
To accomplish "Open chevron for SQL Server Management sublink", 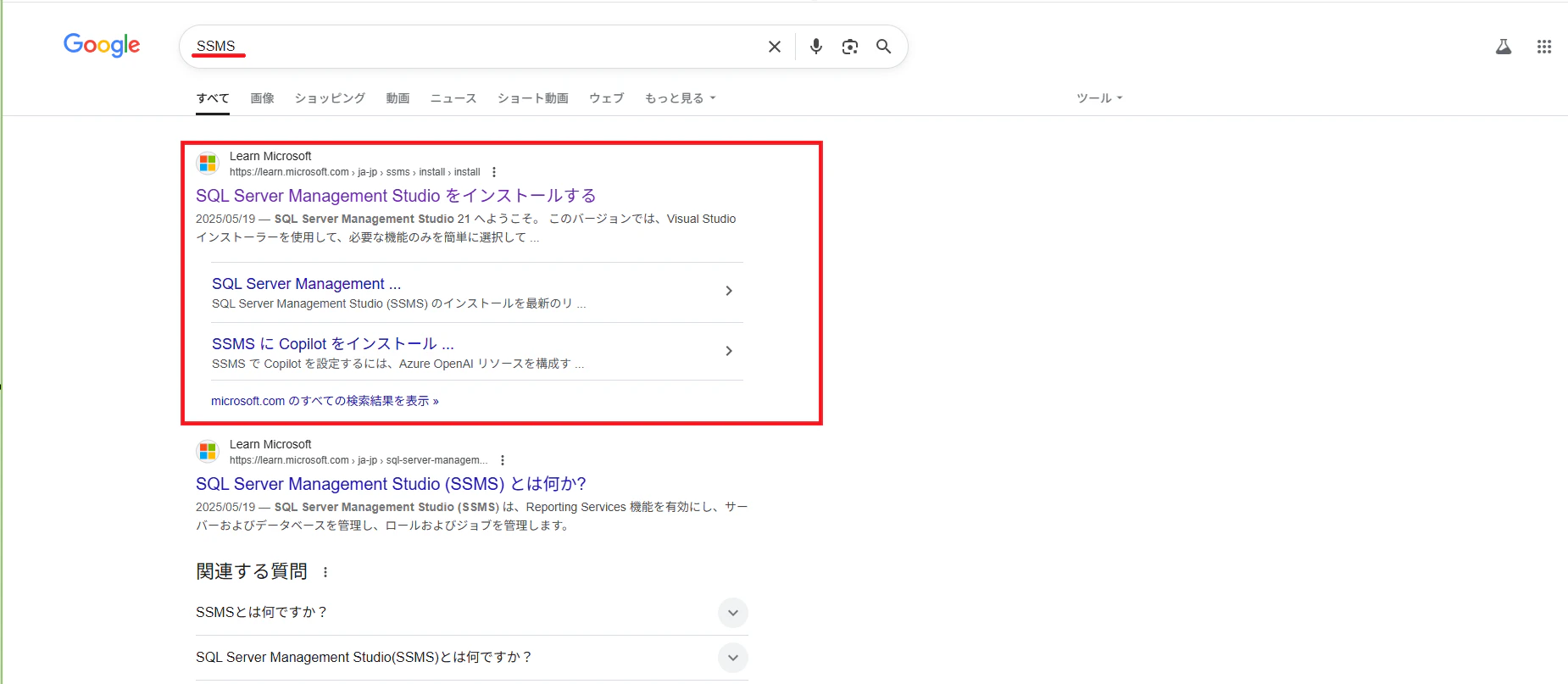I will 729,291.
